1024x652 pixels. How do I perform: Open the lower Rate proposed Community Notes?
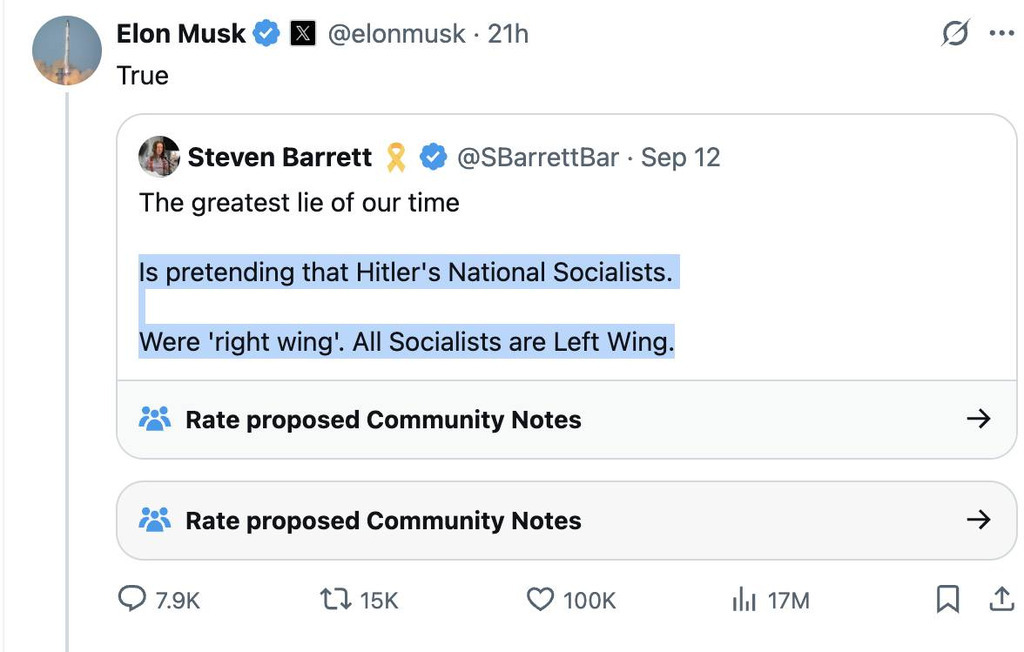383,520
